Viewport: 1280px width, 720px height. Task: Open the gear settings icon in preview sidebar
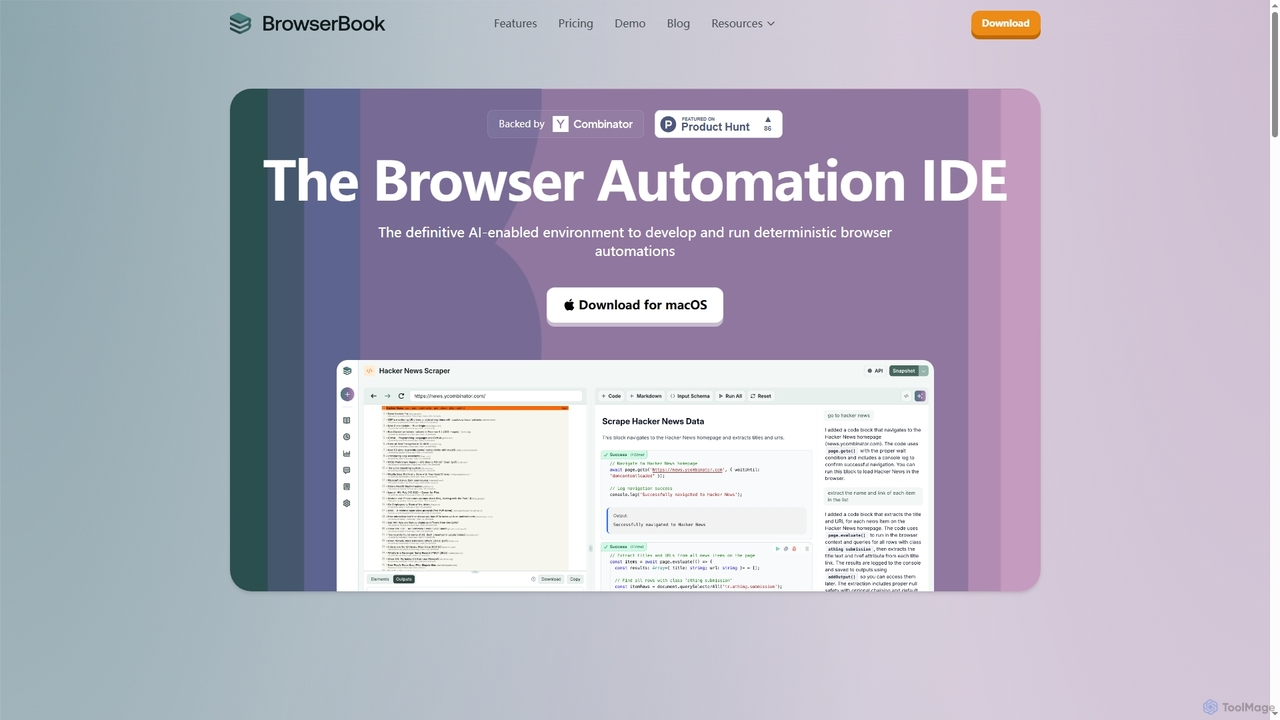click(x=347, y=503)
